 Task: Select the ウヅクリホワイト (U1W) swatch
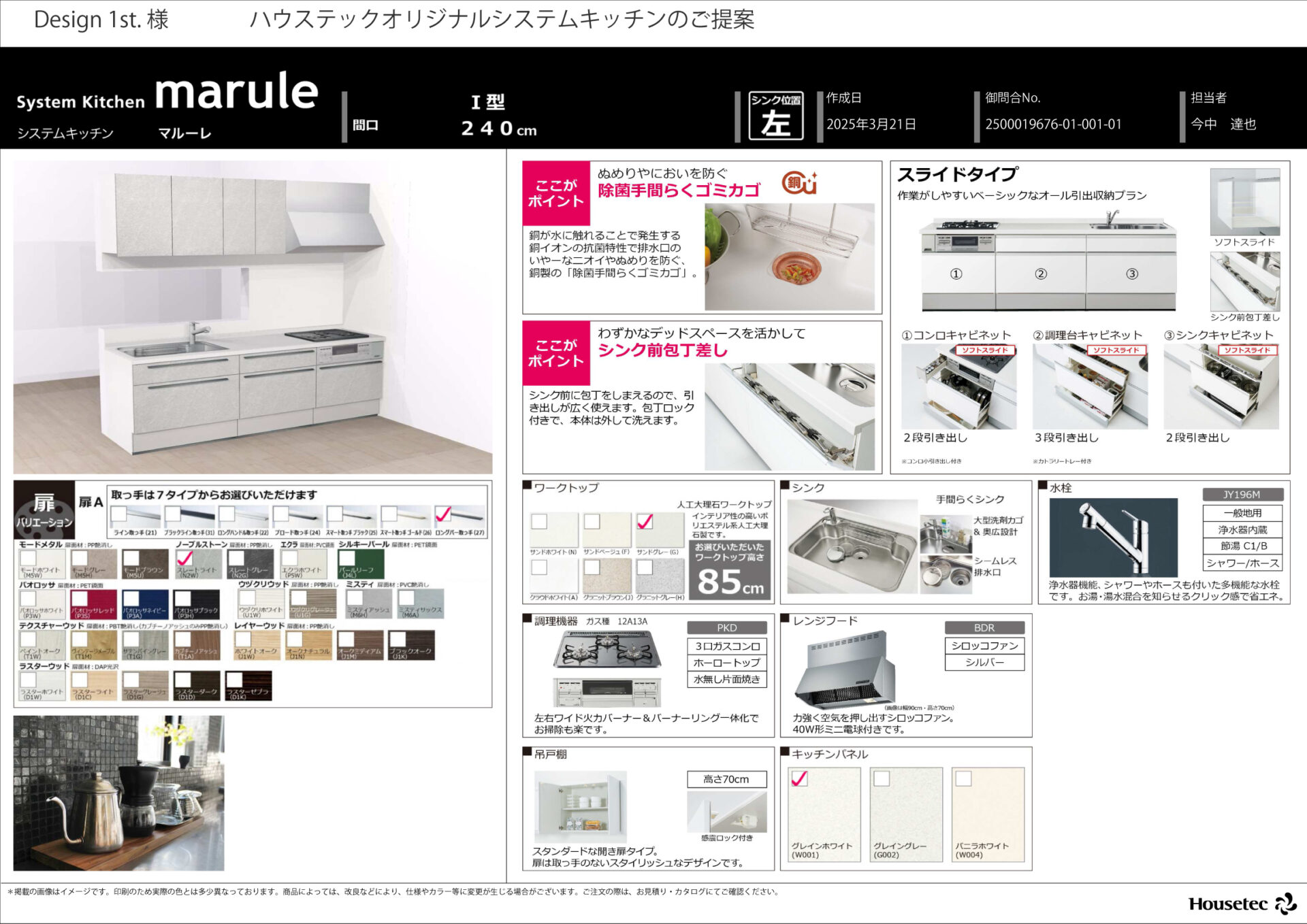261,604
